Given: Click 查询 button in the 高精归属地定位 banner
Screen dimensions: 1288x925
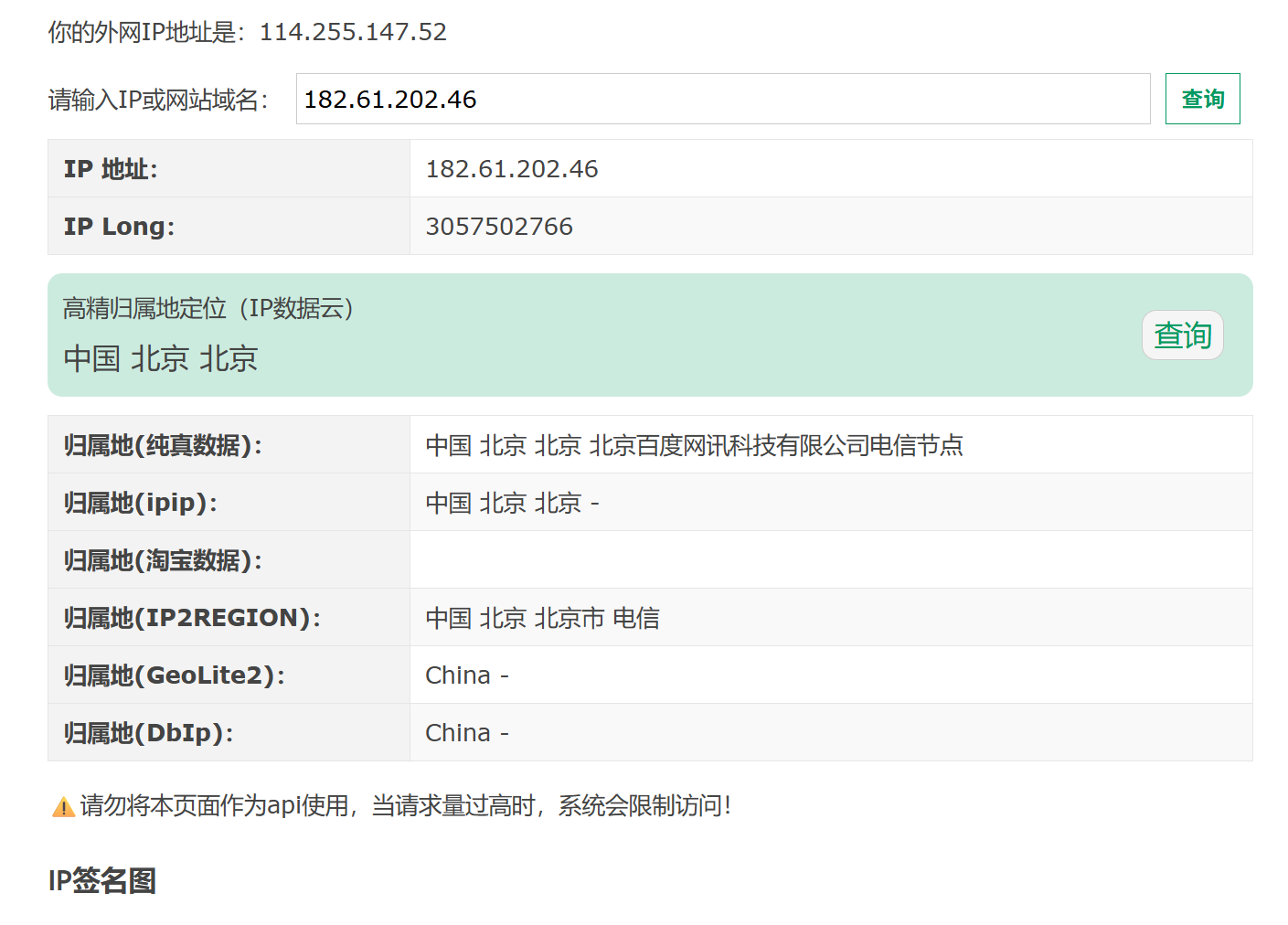Looking at the screenshot, I should [x=1182, y=335].
